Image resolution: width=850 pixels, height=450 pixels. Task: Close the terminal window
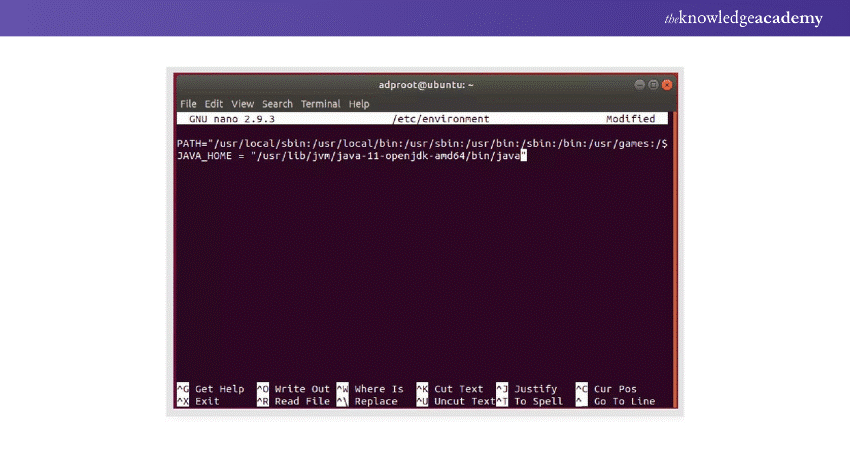(667, 85)
